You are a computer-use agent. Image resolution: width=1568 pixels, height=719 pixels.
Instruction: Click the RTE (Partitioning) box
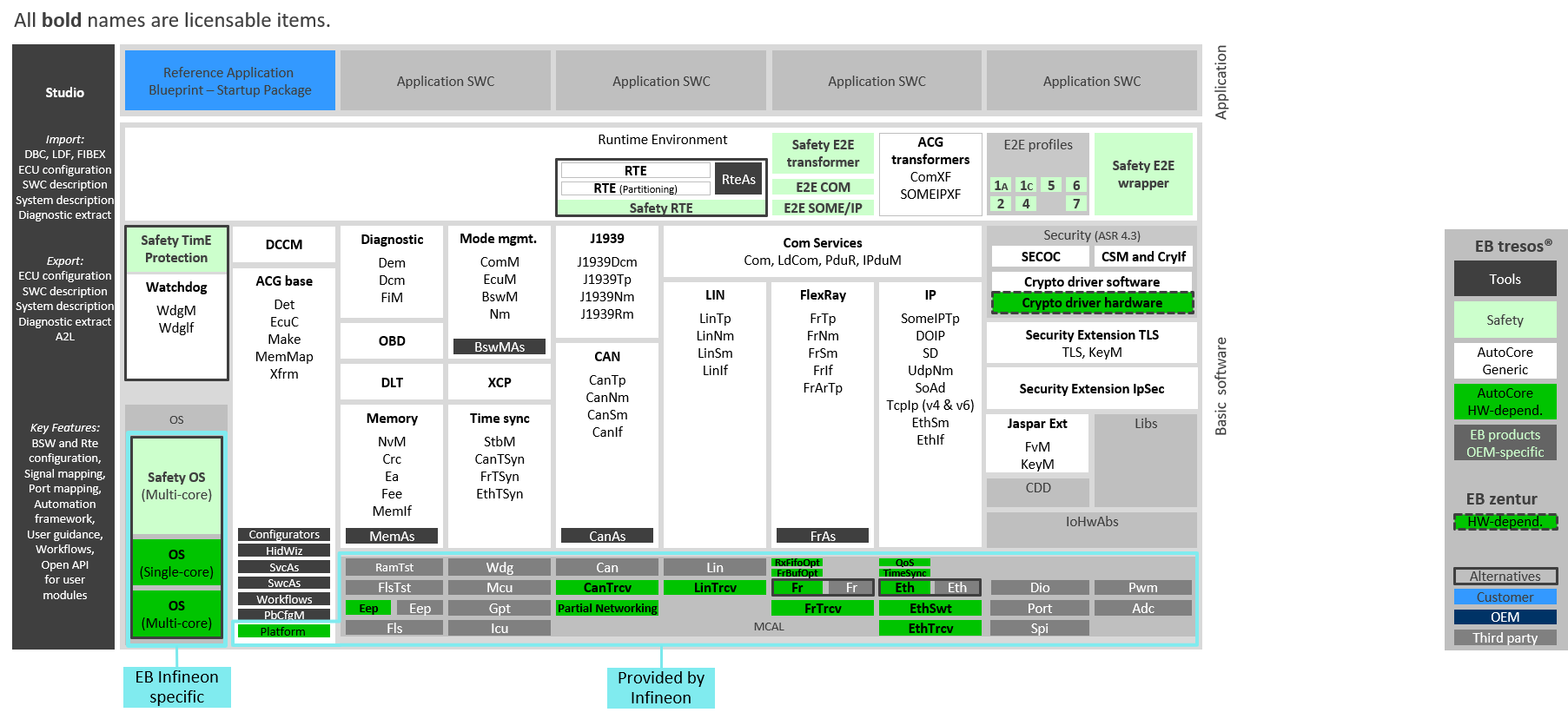(x=636, y=188)
